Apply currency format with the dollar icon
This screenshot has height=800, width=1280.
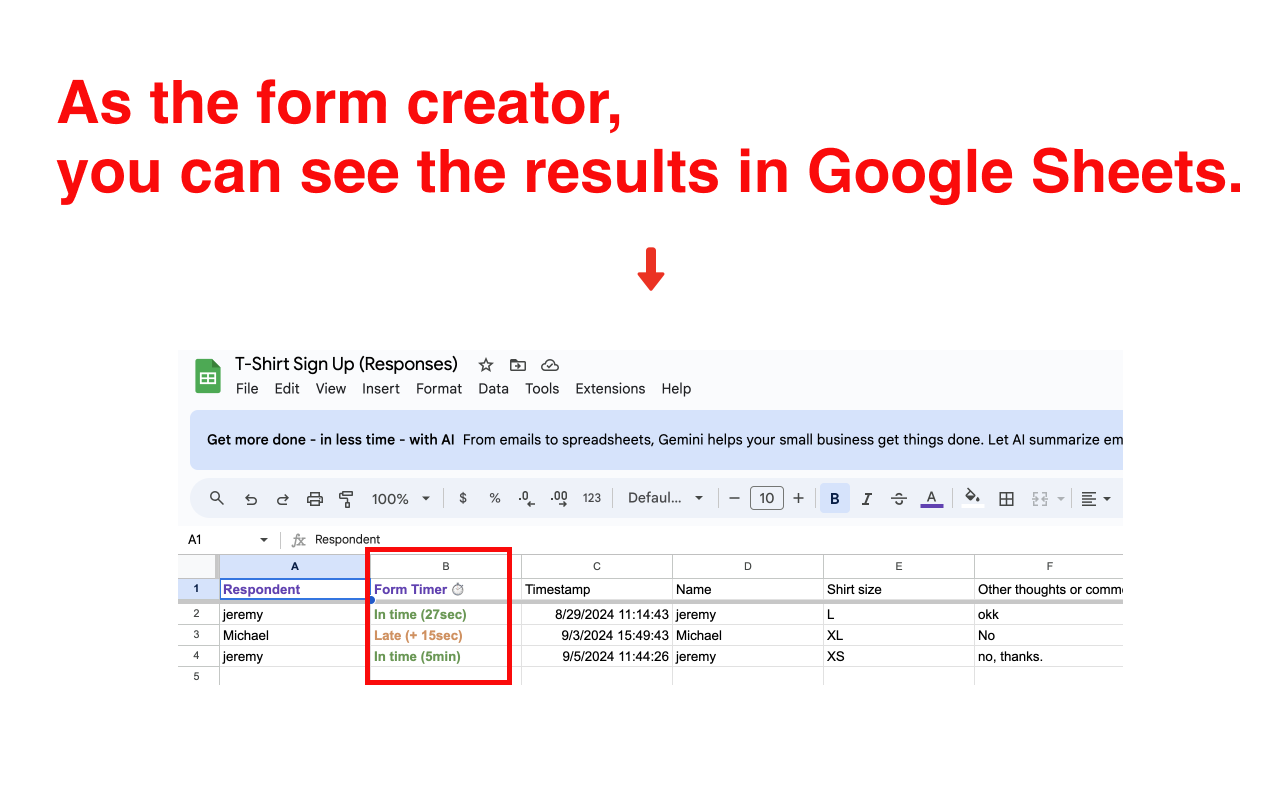coord(462,497)
